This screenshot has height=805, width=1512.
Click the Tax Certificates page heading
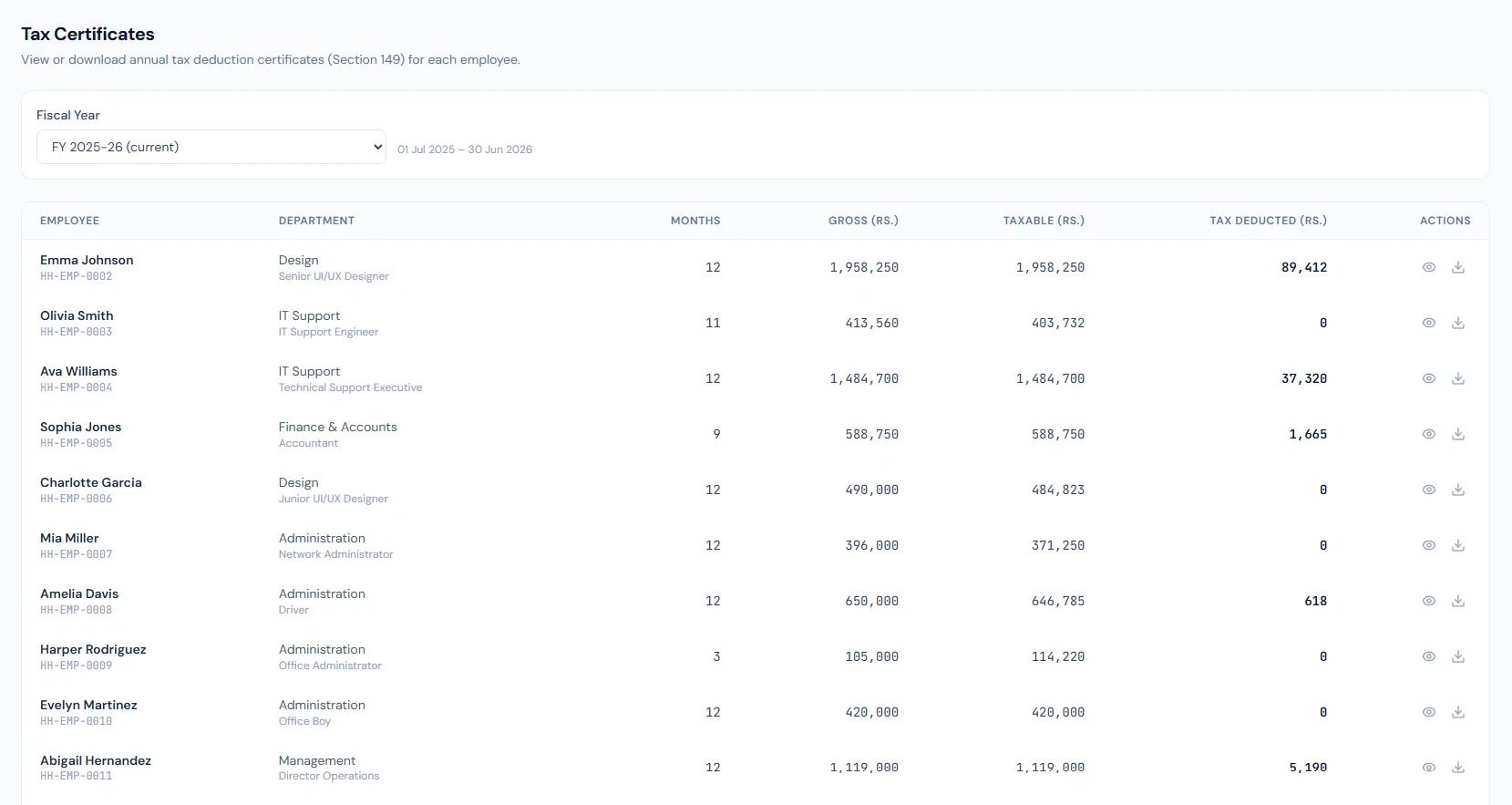[87, 34]
